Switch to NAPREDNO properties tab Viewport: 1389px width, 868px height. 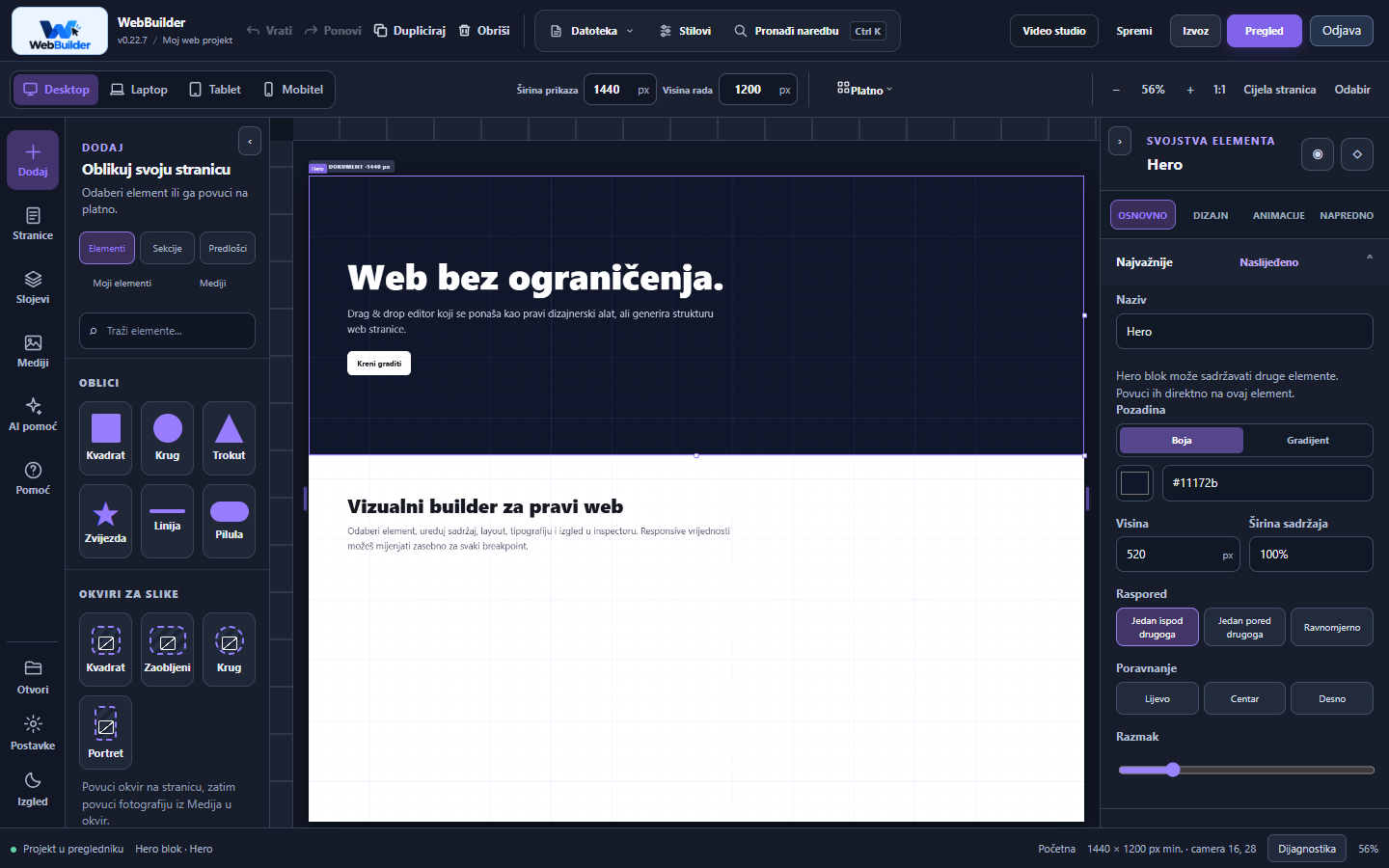[1347, 215]
